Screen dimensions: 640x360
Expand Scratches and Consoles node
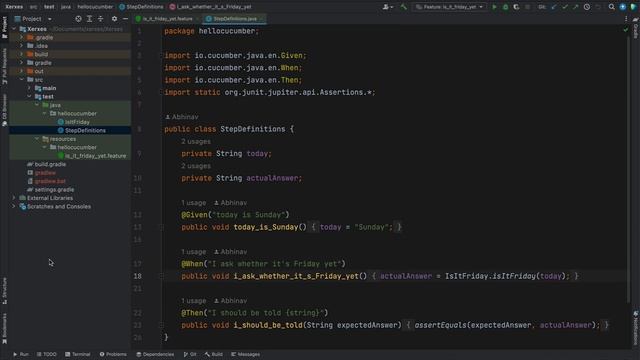[14, 207]
